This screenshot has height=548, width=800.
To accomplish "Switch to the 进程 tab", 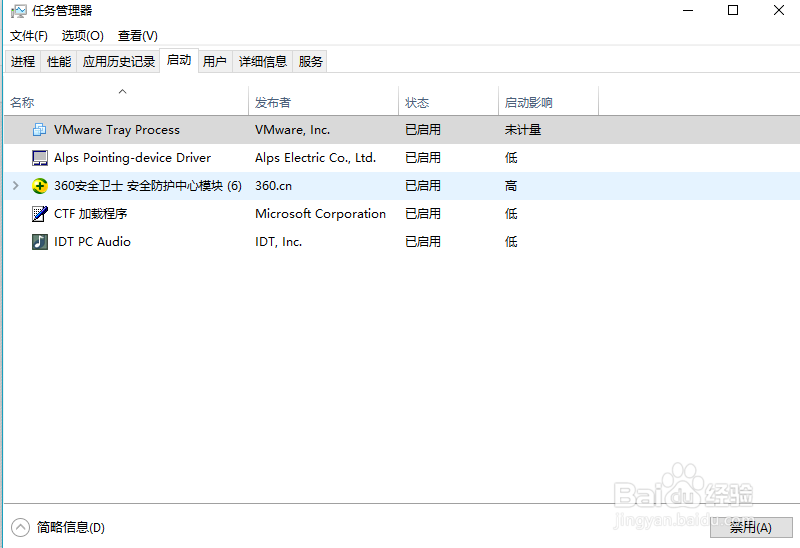I will (x=23, y=62).
